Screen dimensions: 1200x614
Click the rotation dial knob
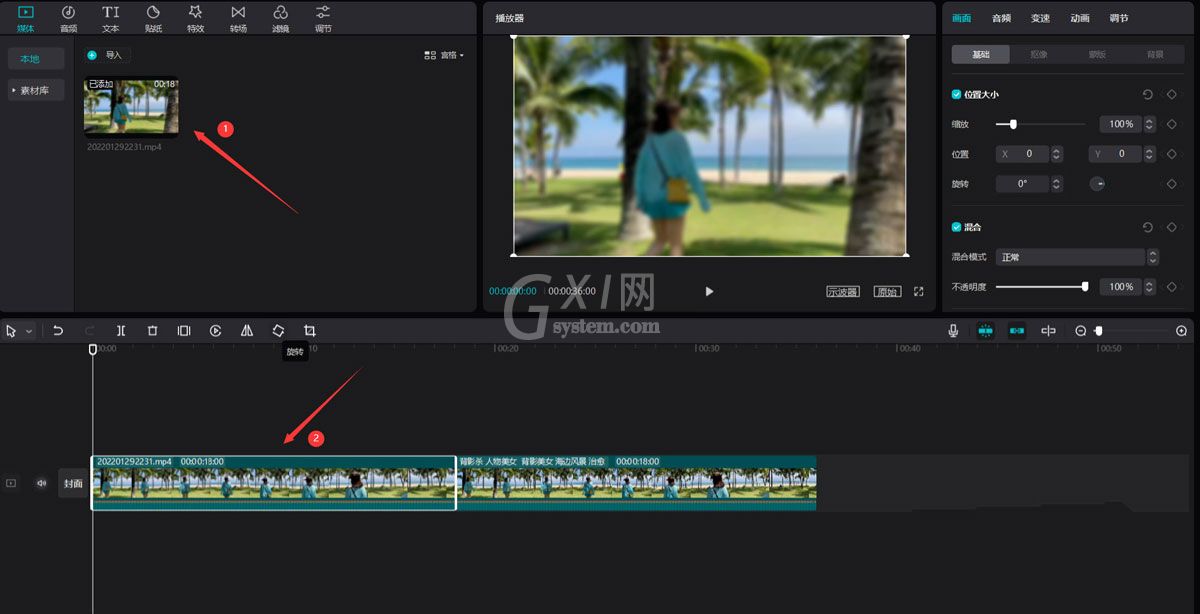(1097, 184)
